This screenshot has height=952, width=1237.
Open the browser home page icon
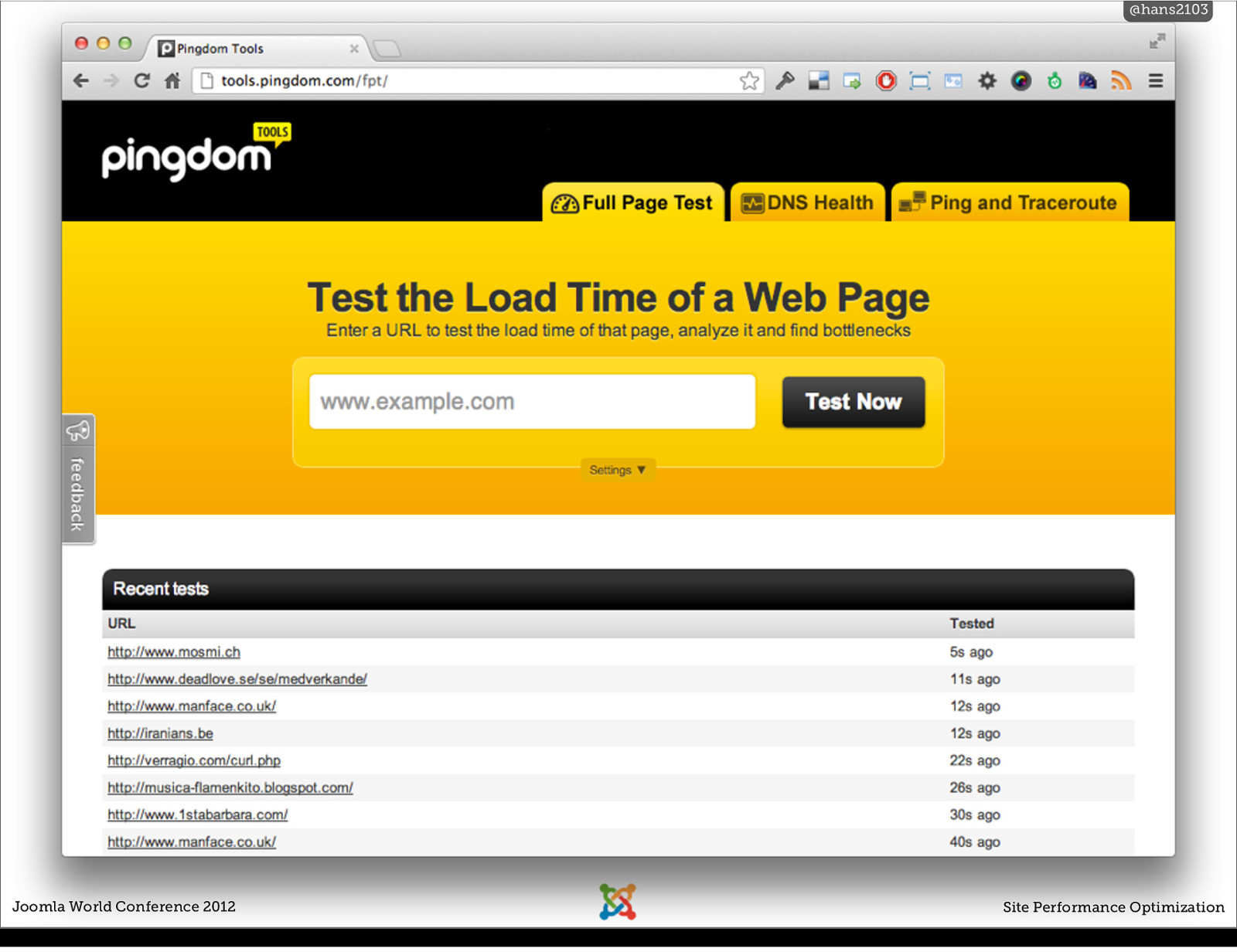click(x=172, y=80)
